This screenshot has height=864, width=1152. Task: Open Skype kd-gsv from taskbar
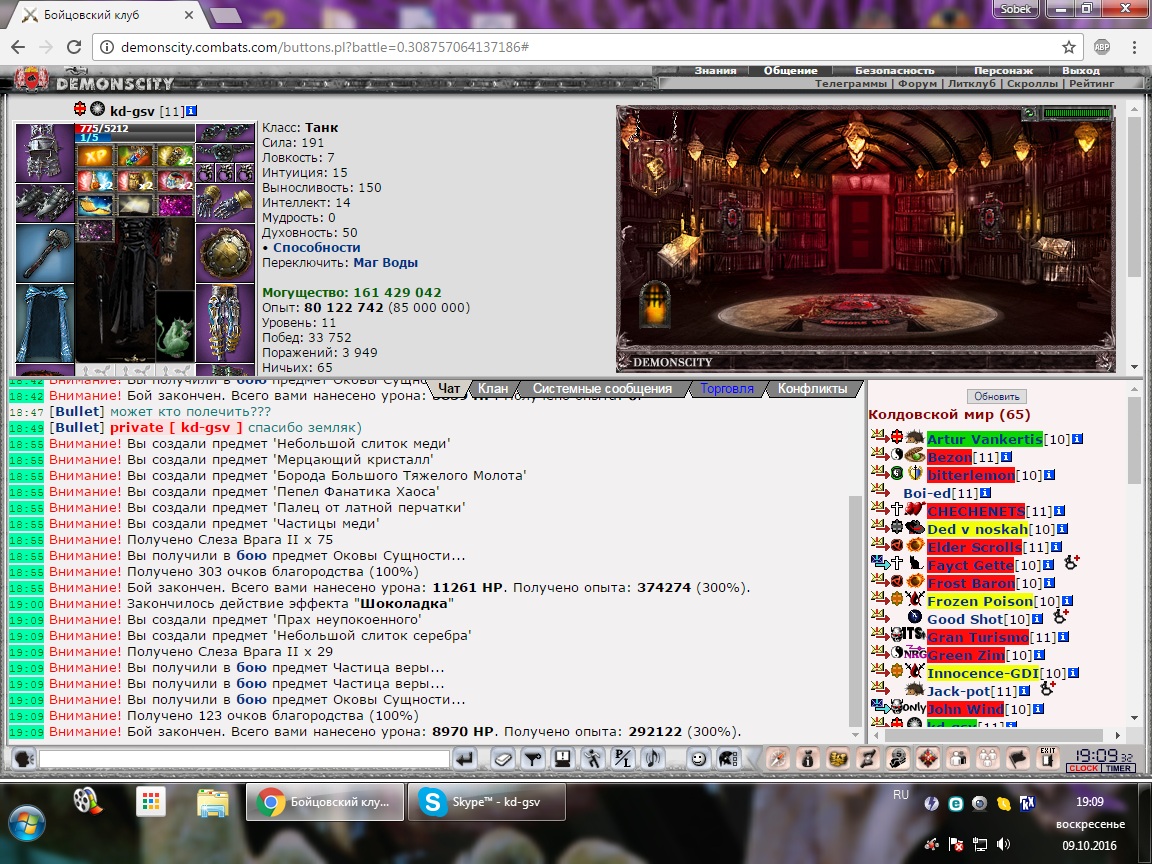(486, 802)
